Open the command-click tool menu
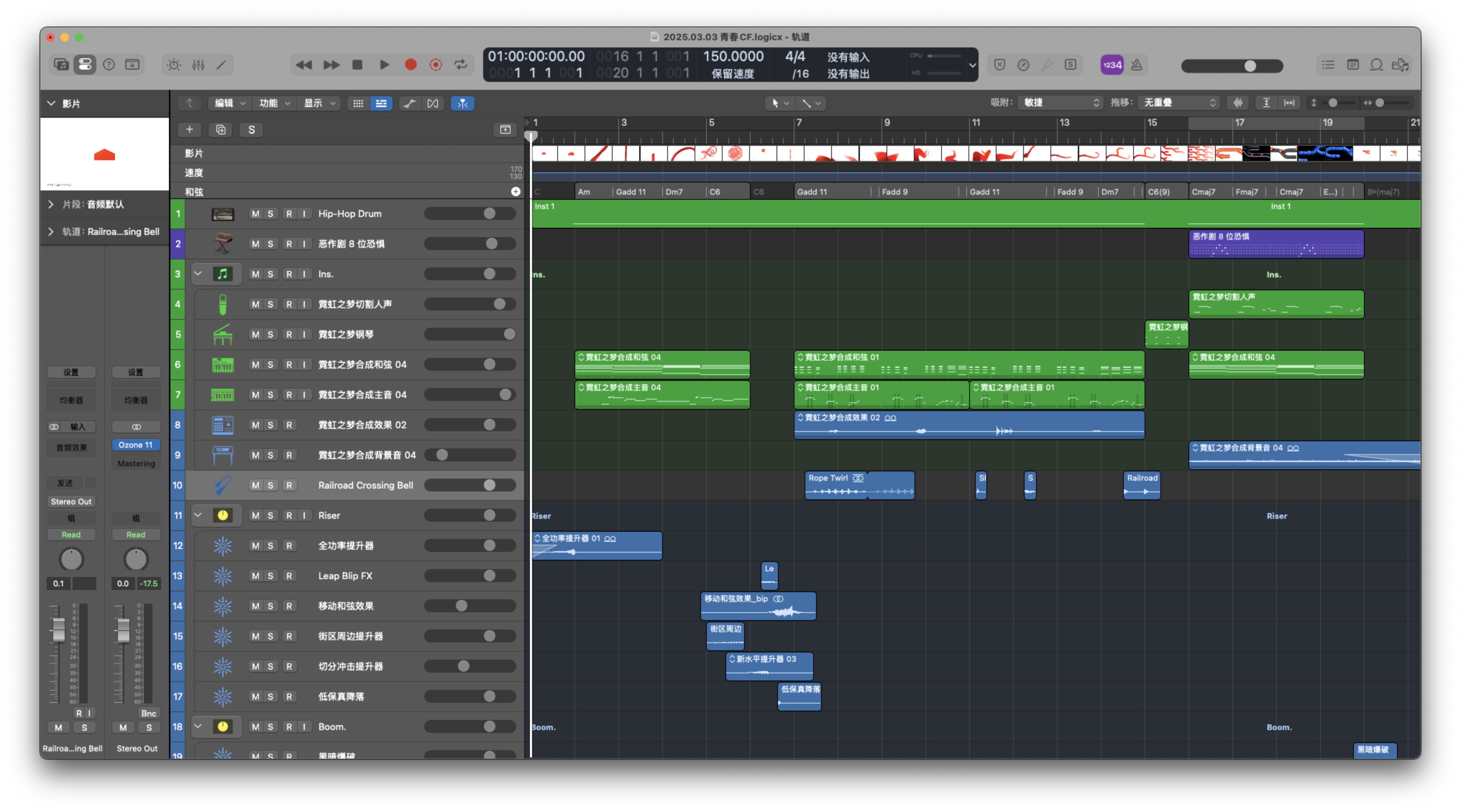This screenshot has height=812, width=1461. click(x=811, y=103)
